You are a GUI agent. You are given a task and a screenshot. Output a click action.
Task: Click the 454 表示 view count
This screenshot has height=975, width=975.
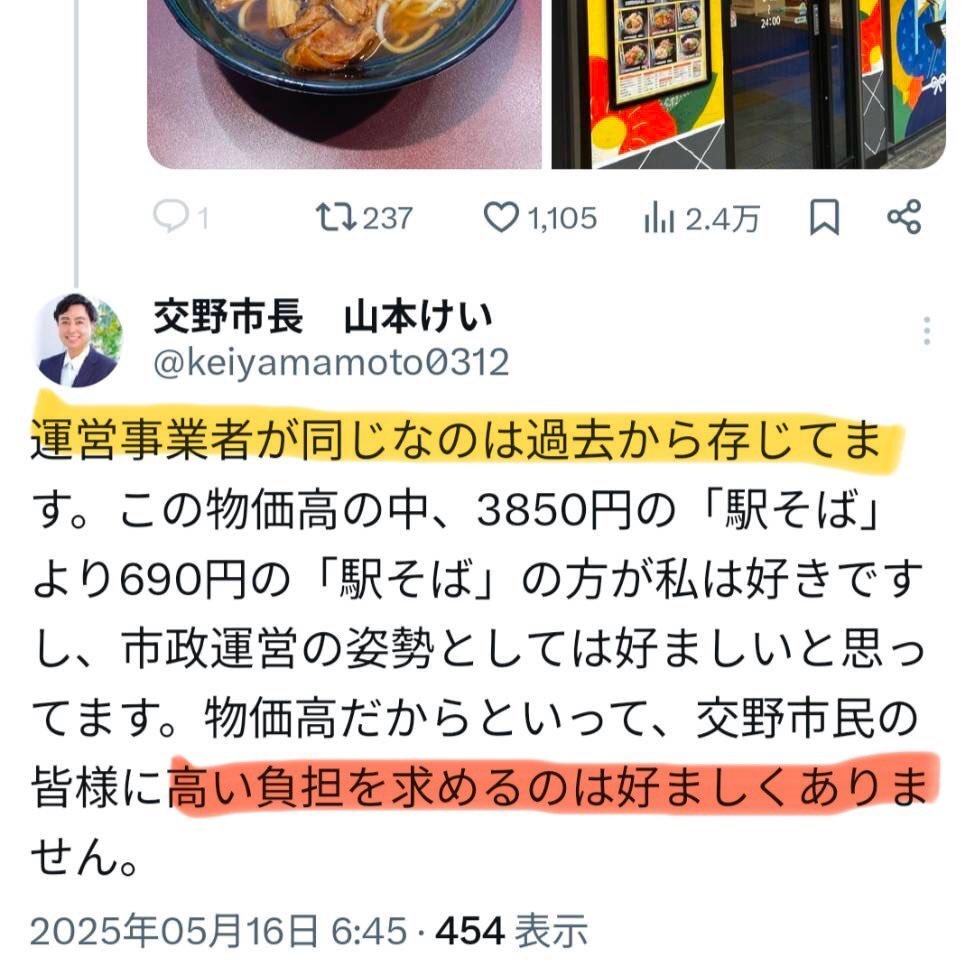511,931
